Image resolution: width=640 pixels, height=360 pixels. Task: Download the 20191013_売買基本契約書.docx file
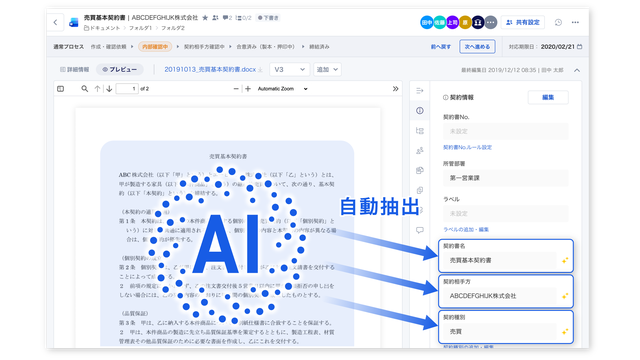[260, 70]
